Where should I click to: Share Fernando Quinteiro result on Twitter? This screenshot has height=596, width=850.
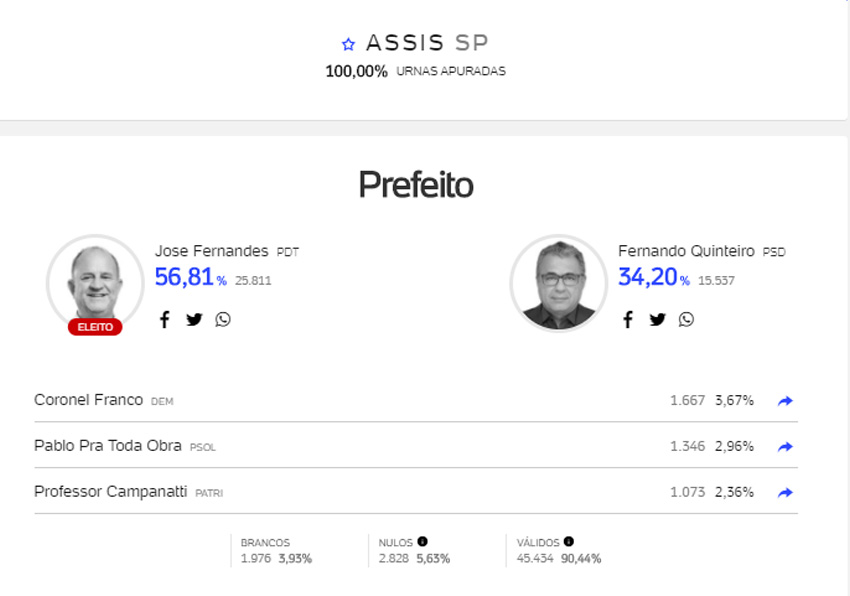[658, 319]
